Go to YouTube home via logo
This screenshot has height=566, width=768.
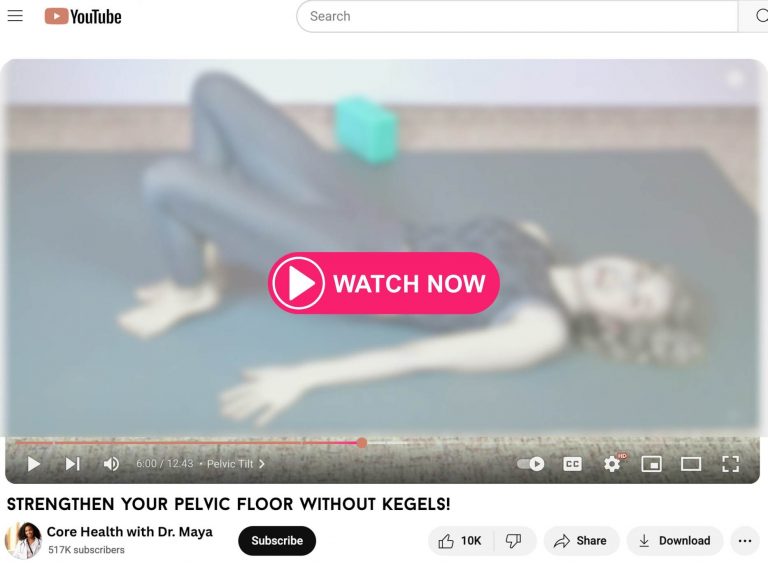coord(83,17)
